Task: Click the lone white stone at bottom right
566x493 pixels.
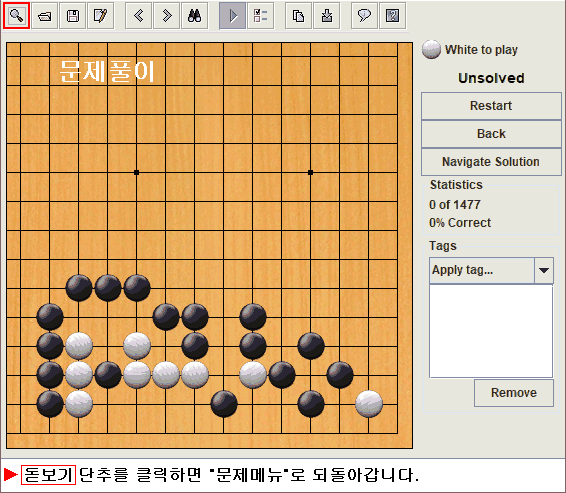Action: click(x=369, y=403)
